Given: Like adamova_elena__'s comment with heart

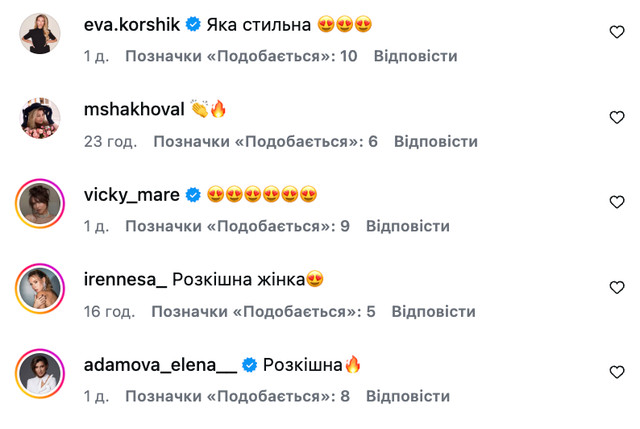Looking at the screenshot, I should coord(617,373).
